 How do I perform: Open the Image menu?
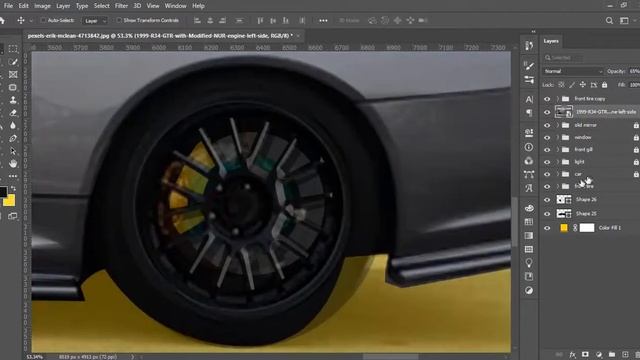[x=42, y=6]
